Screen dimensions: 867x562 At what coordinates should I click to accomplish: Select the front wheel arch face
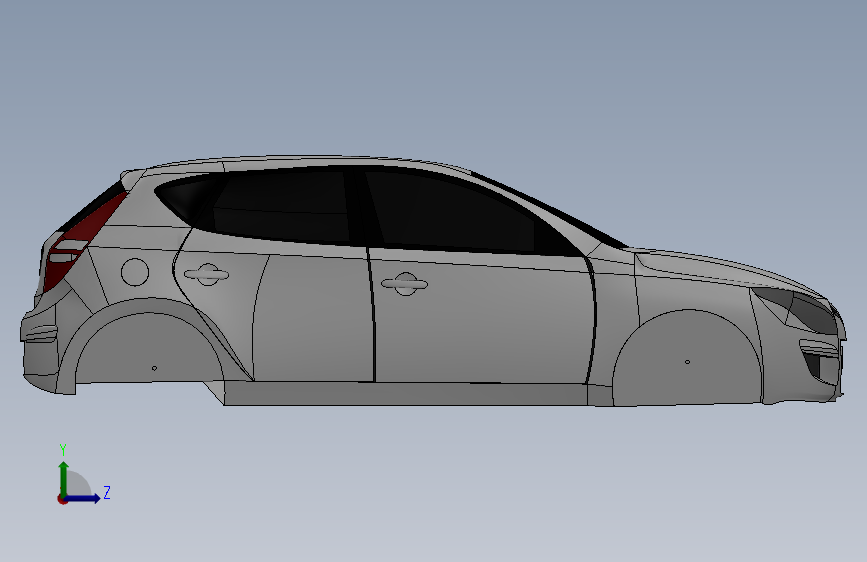687,360
